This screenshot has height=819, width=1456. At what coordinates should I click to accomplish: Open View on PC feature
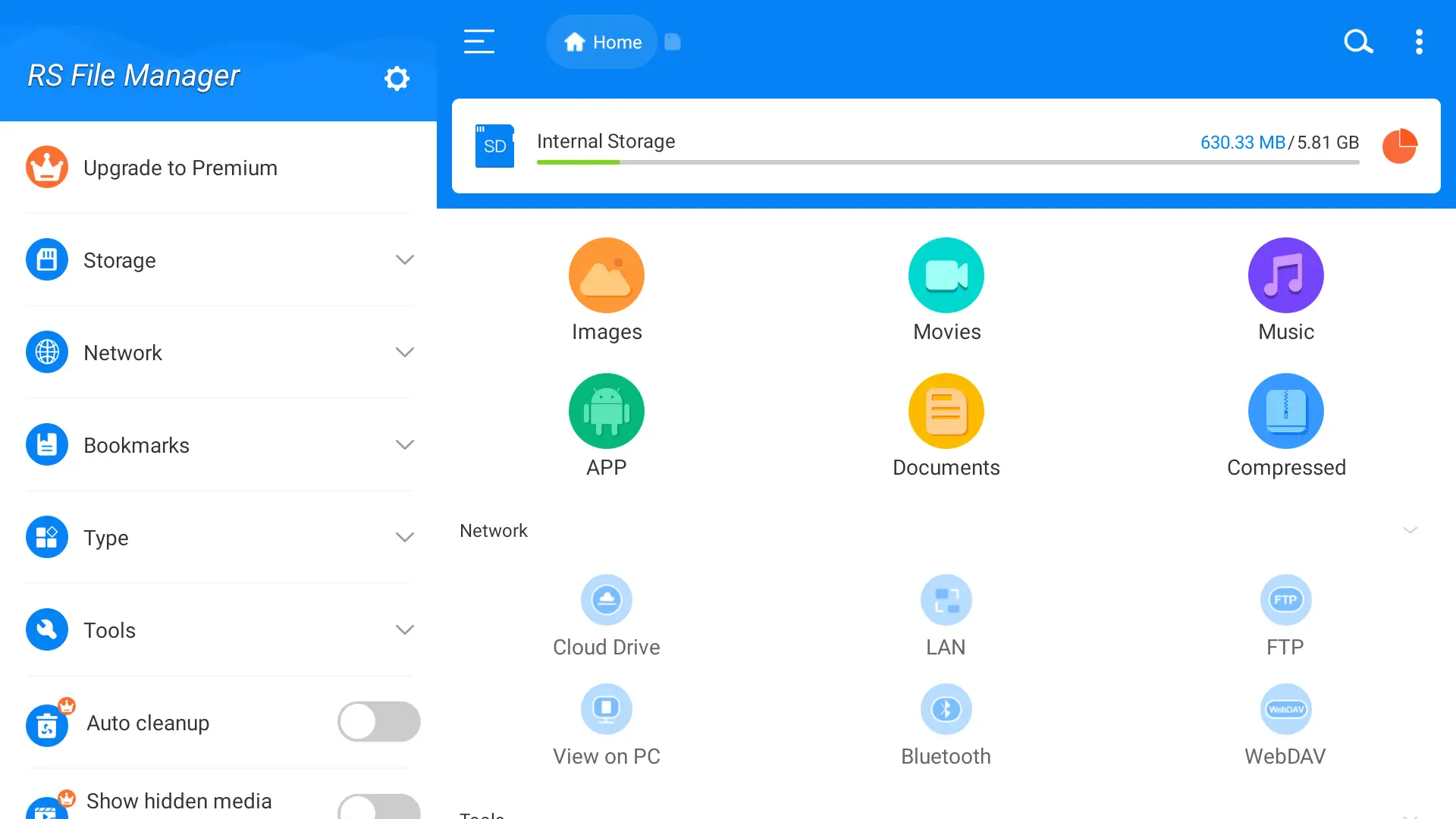coord(606,725)
